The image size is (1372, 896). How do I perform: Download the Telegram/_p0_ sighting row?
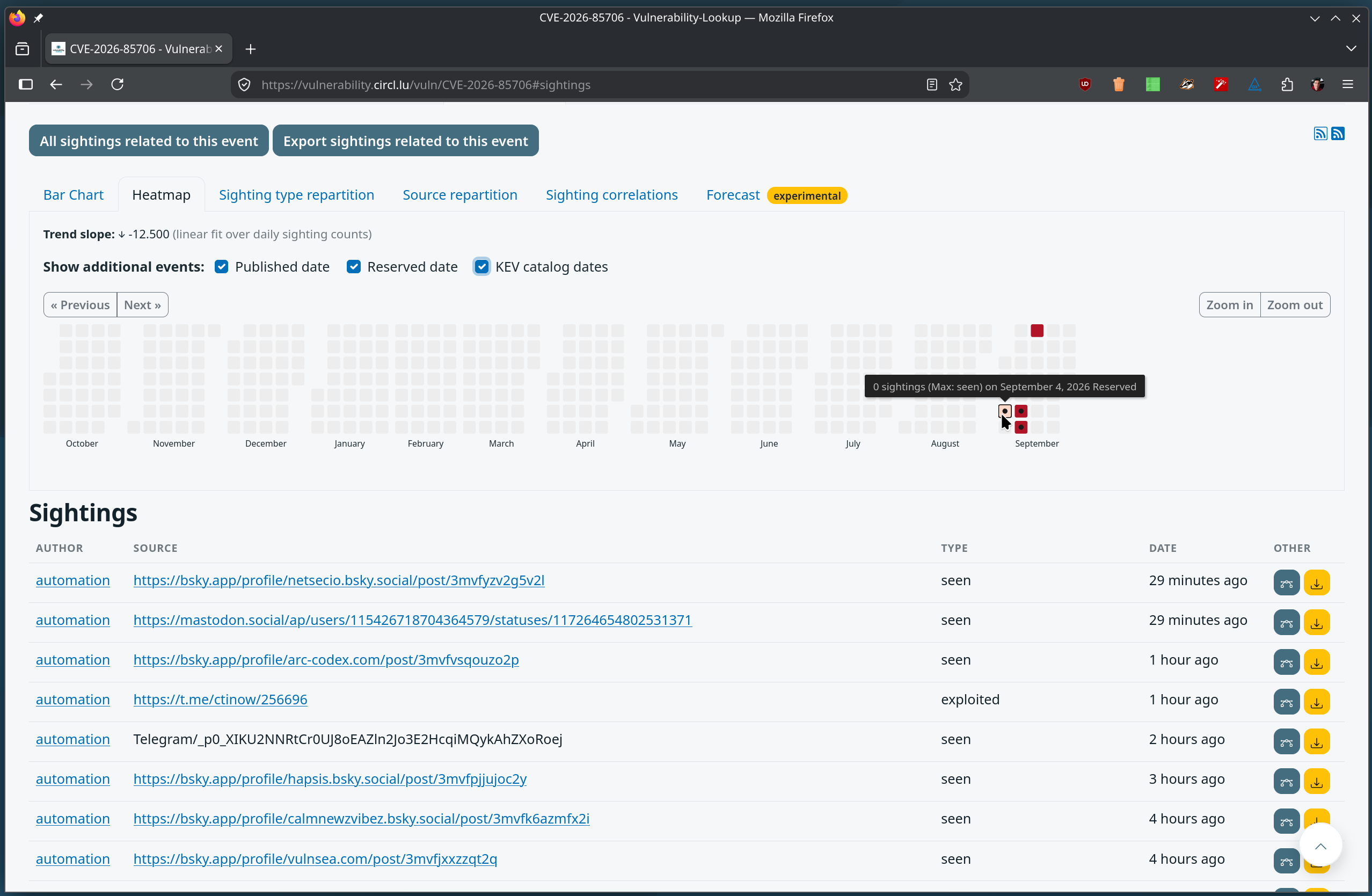point(1317,742)
